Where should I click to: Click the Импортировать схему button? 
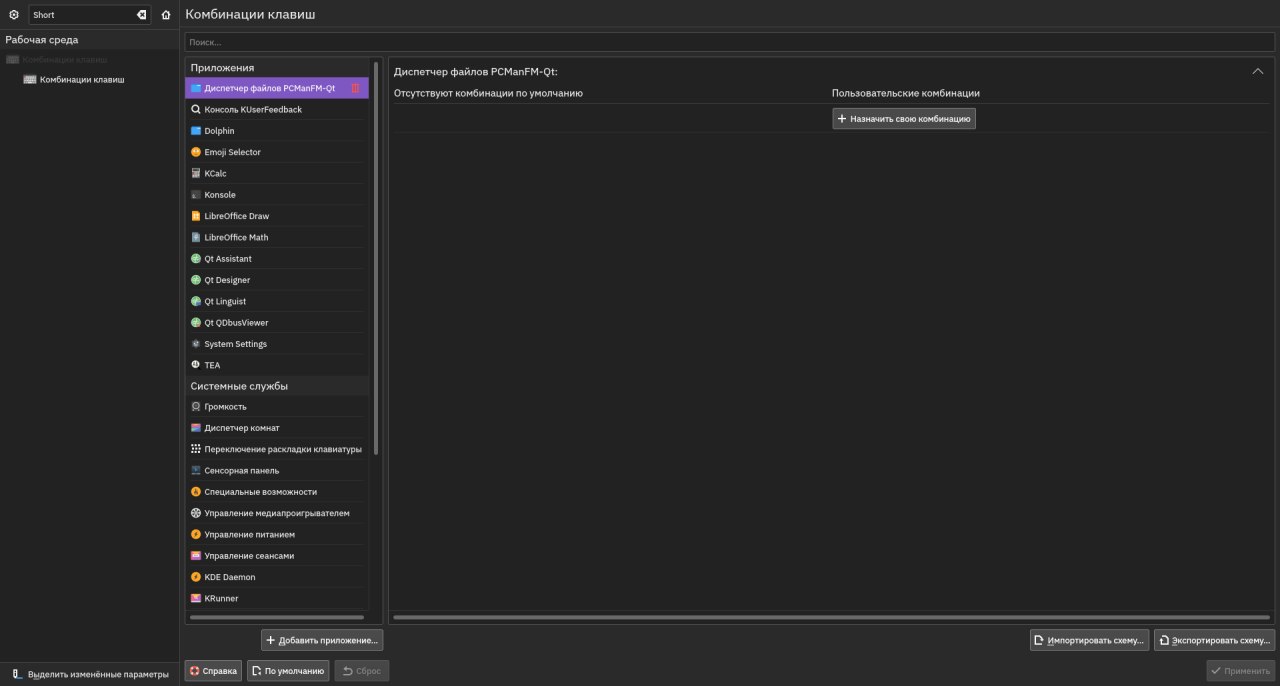coord(1089,640)
